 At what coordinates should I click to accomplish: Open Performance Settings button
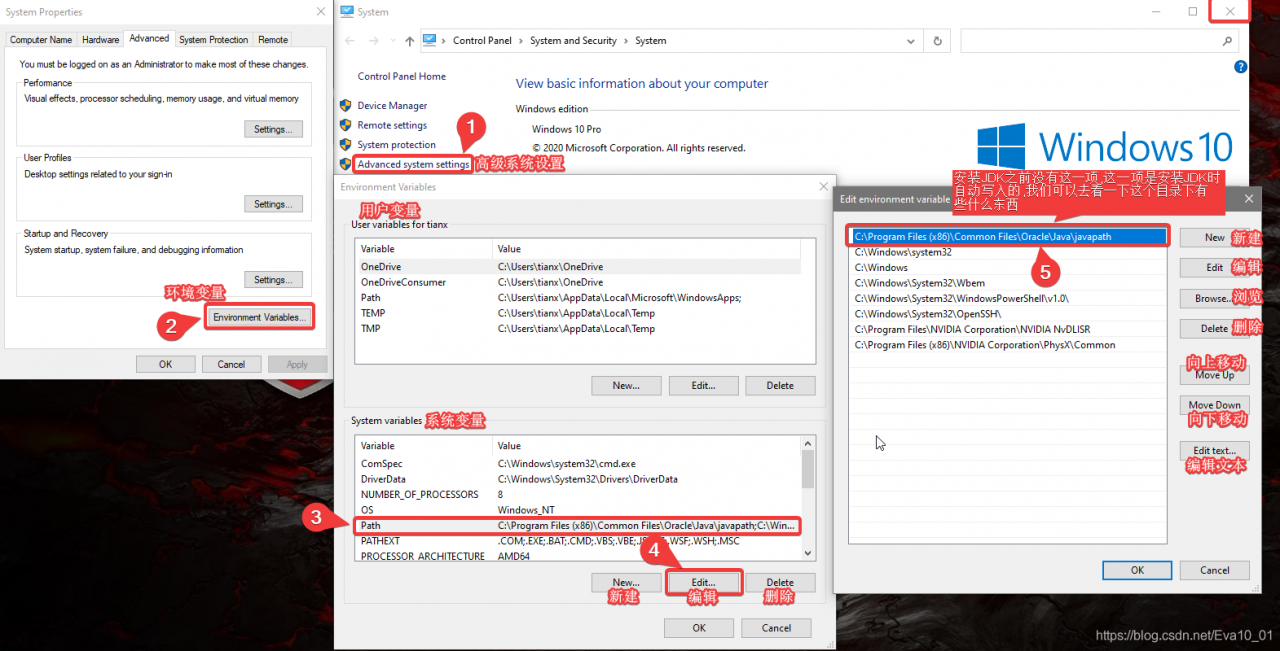(272, 129)
